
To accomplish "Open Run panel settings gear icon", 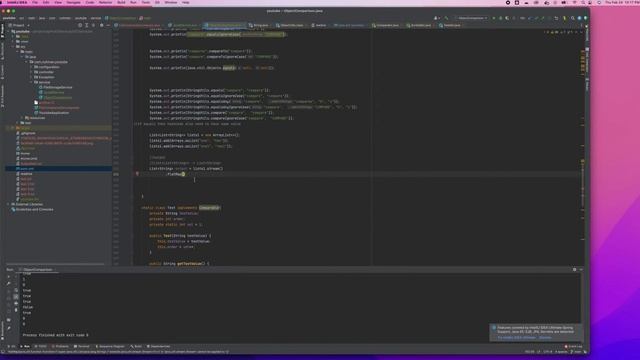I will click(x=574, y=270).
